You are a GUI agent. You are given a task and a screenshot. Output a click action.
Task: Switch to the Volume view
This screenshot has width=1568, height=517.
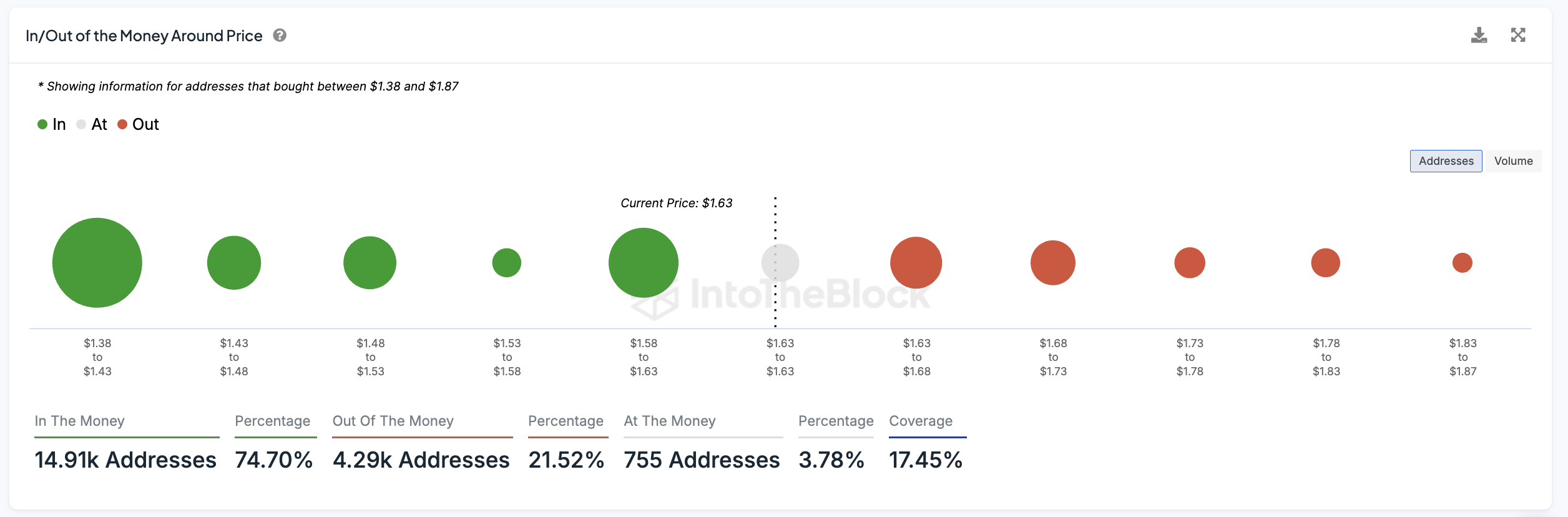point(1513,161)
